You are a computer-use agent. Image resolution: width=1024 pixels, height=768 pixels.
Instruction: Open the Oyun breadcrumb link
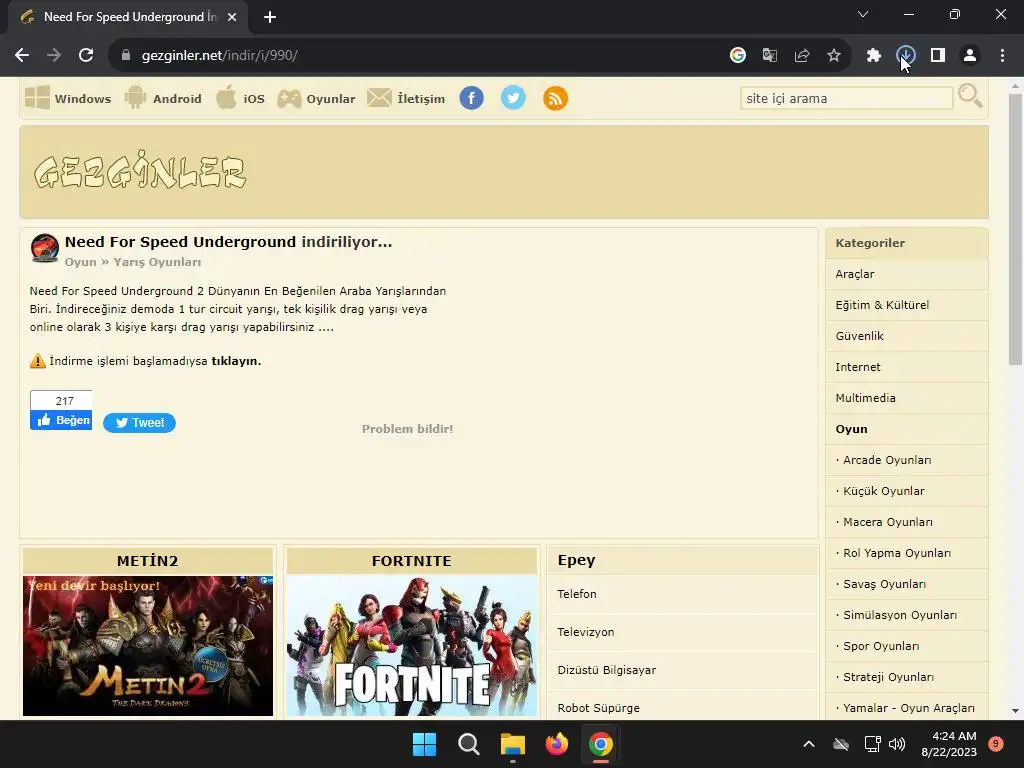80,262
